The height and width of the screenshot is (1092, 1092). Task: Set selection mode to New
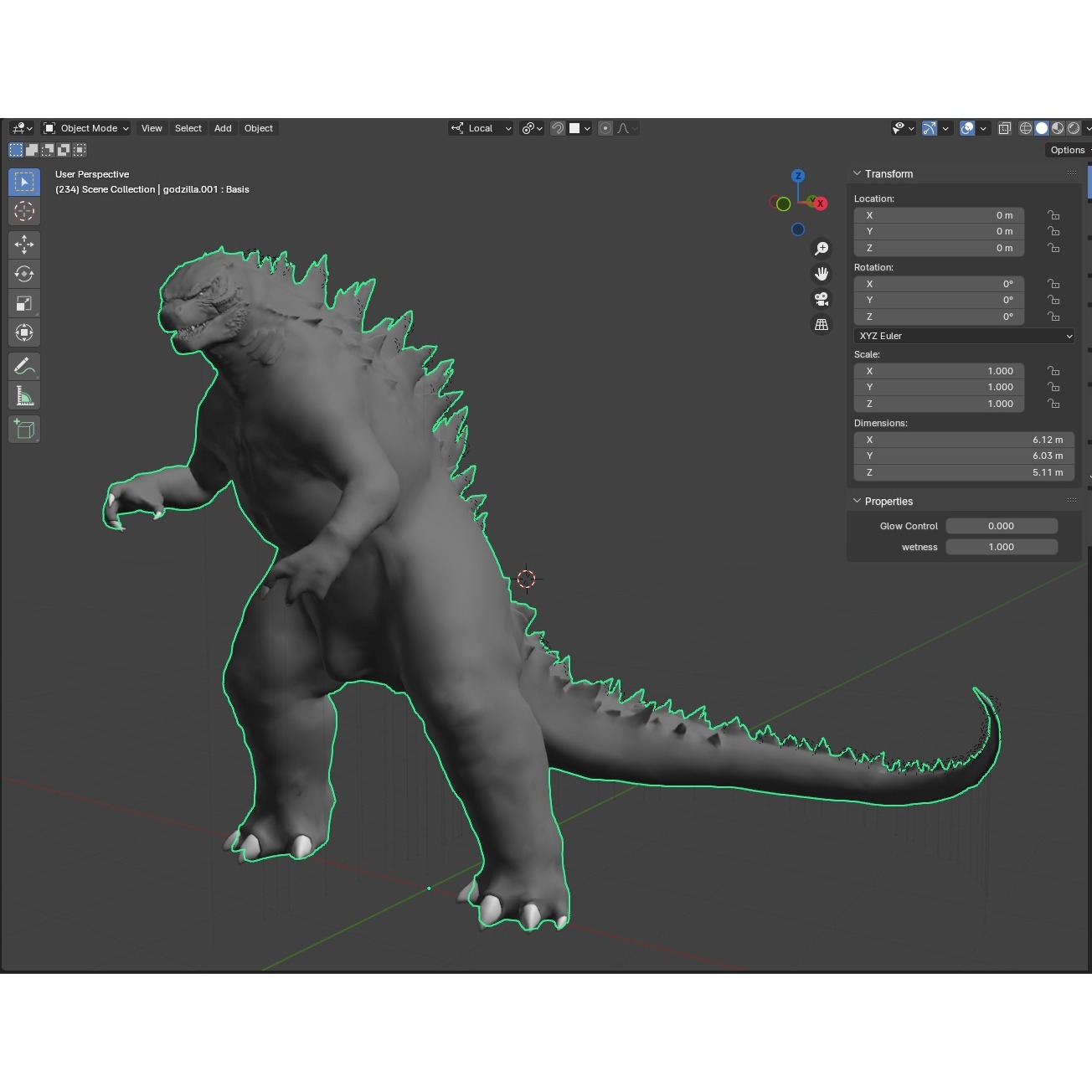(16, 150)
